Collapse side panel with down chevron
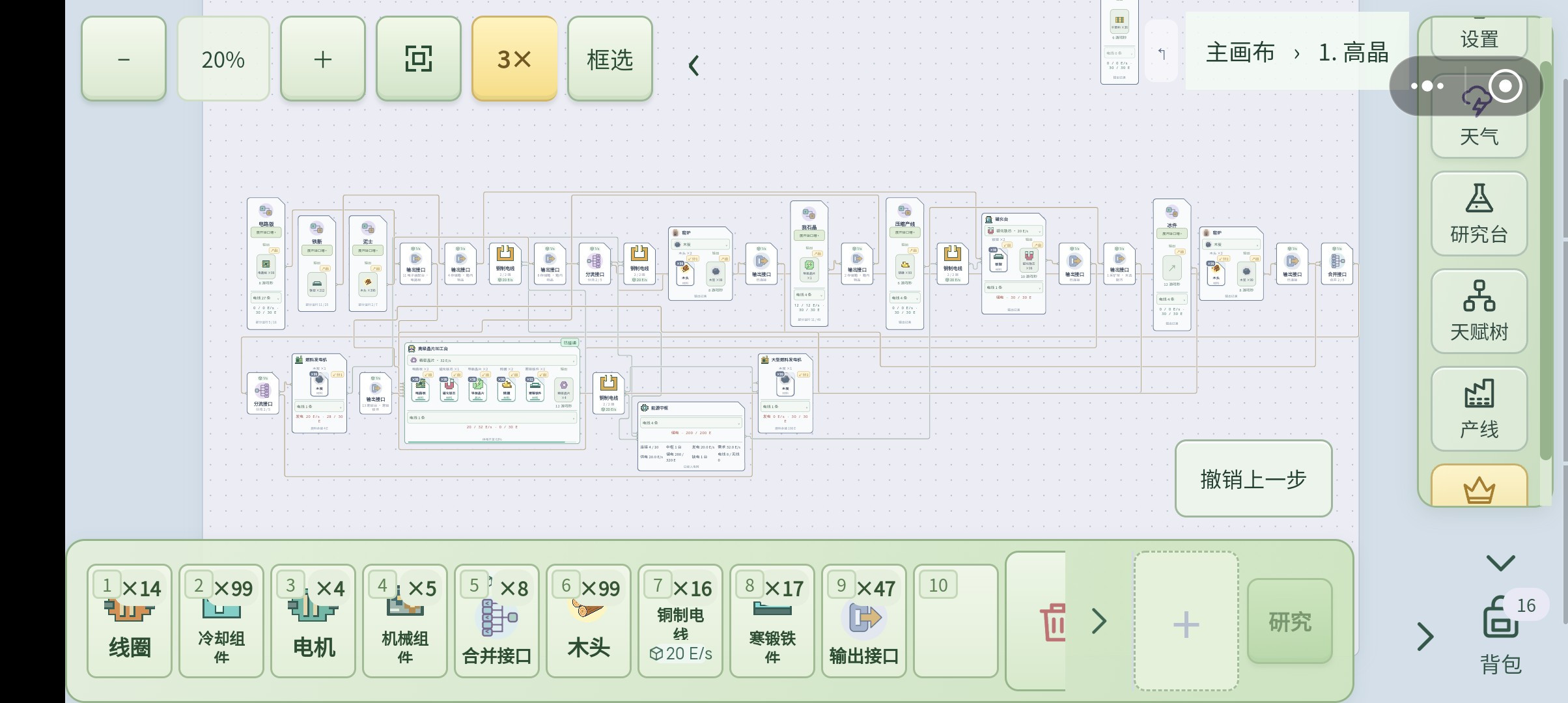Screen dimensions: 1568x703 point(1501,562)
